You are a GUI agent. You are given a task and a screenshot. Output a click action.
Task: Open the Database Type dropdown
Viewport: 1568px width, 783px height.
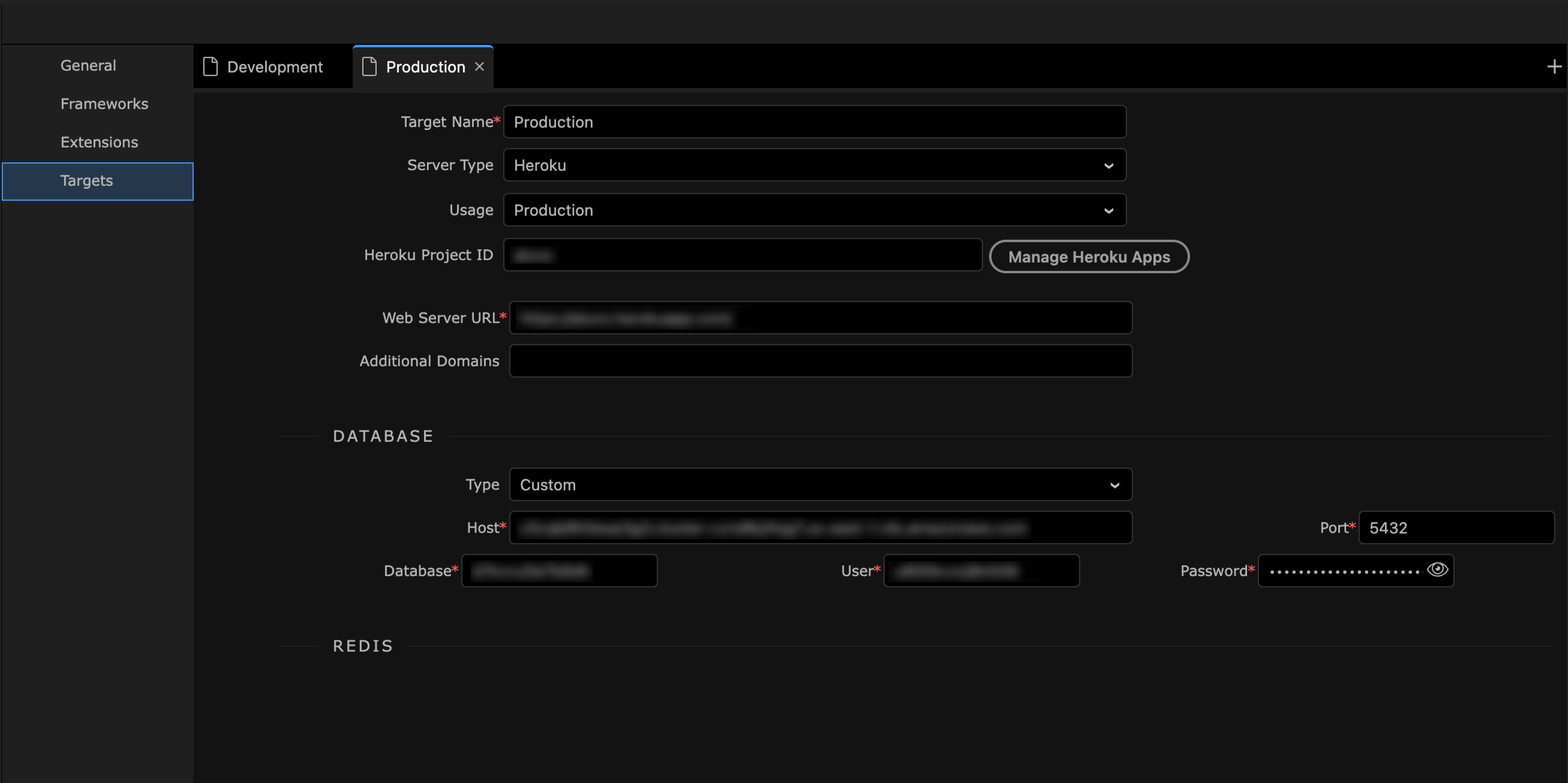(820, 484)
